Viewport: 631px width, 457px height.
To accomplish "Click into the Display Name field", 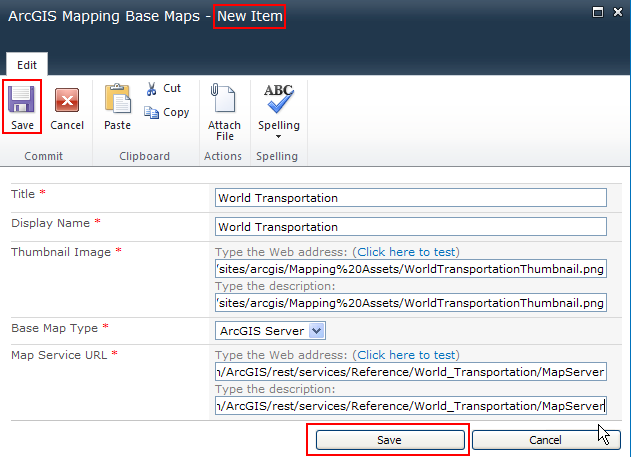I will [410, 227].
